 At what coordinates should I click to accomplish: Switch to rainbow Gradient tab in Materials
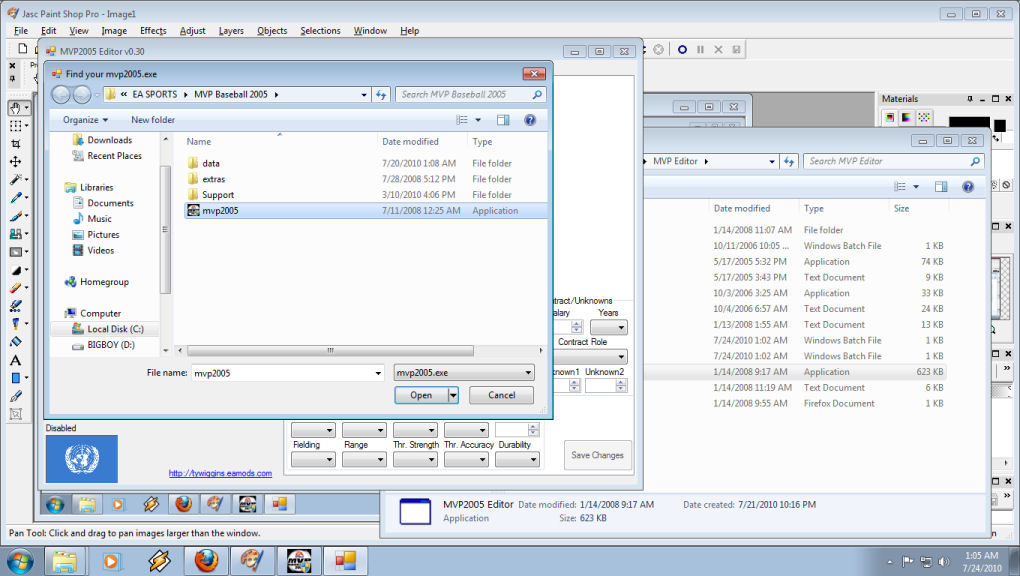click(x=906, y=117)
